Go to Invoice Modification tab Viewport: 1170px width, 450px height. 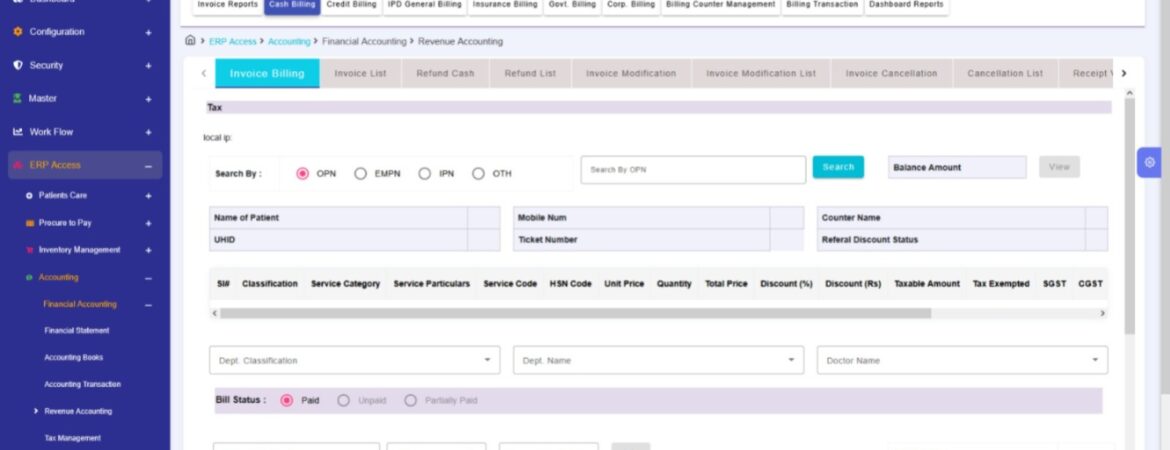click(631, 73)
